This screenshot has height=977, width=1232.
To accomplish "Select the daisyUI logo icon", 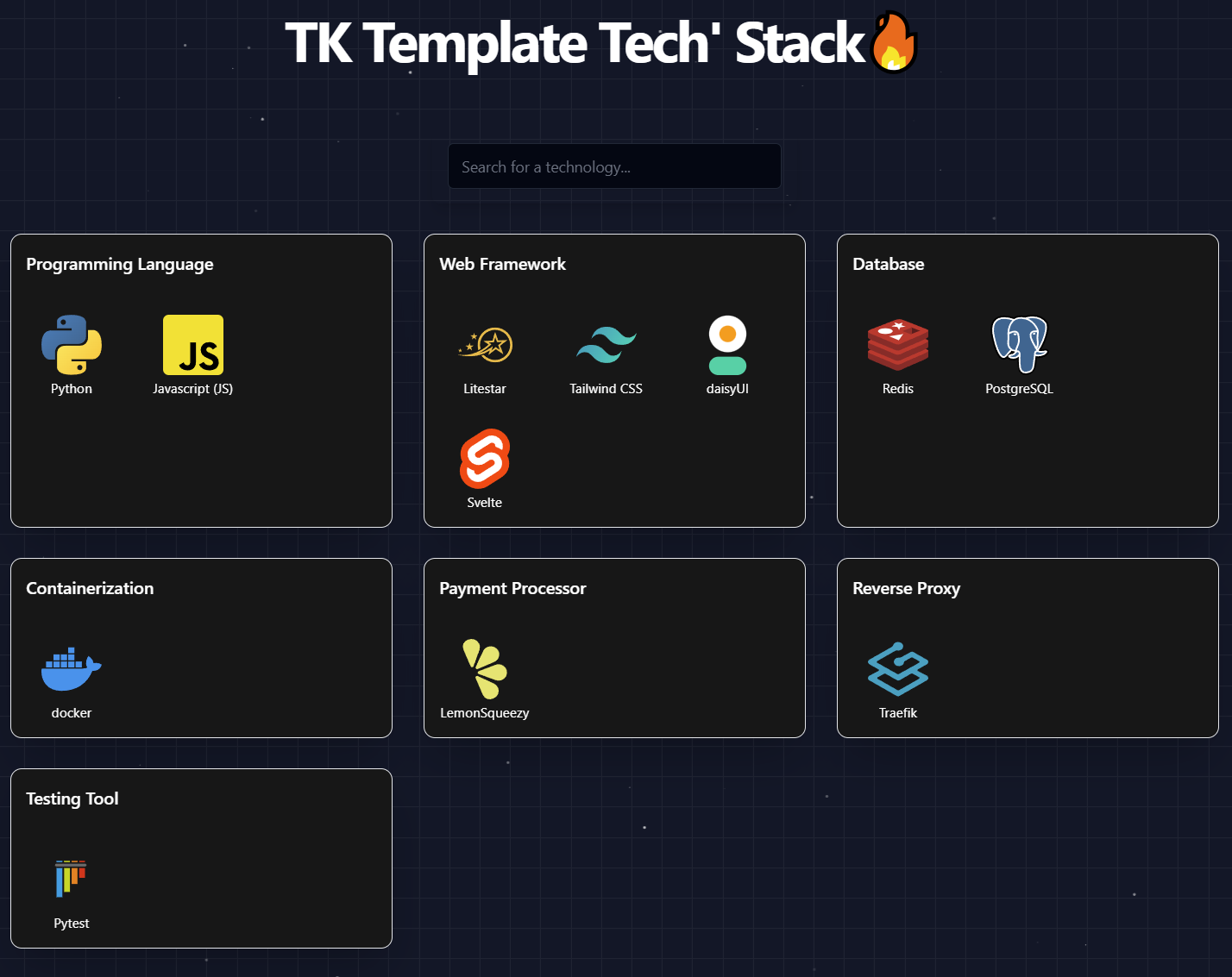I will (x=727, y=345).
